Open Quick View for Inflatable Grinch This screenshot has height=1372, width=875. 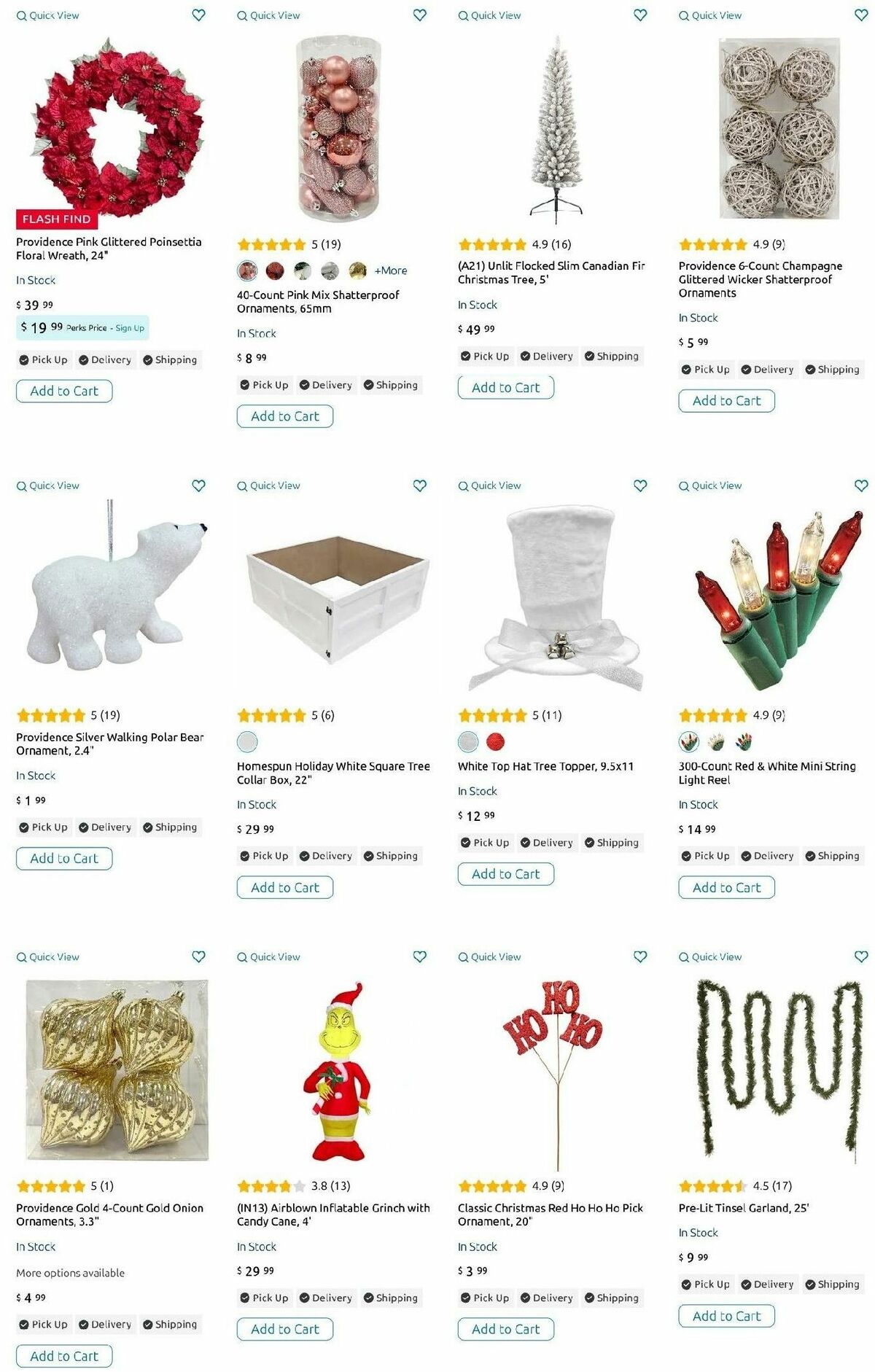pos(268,956)
